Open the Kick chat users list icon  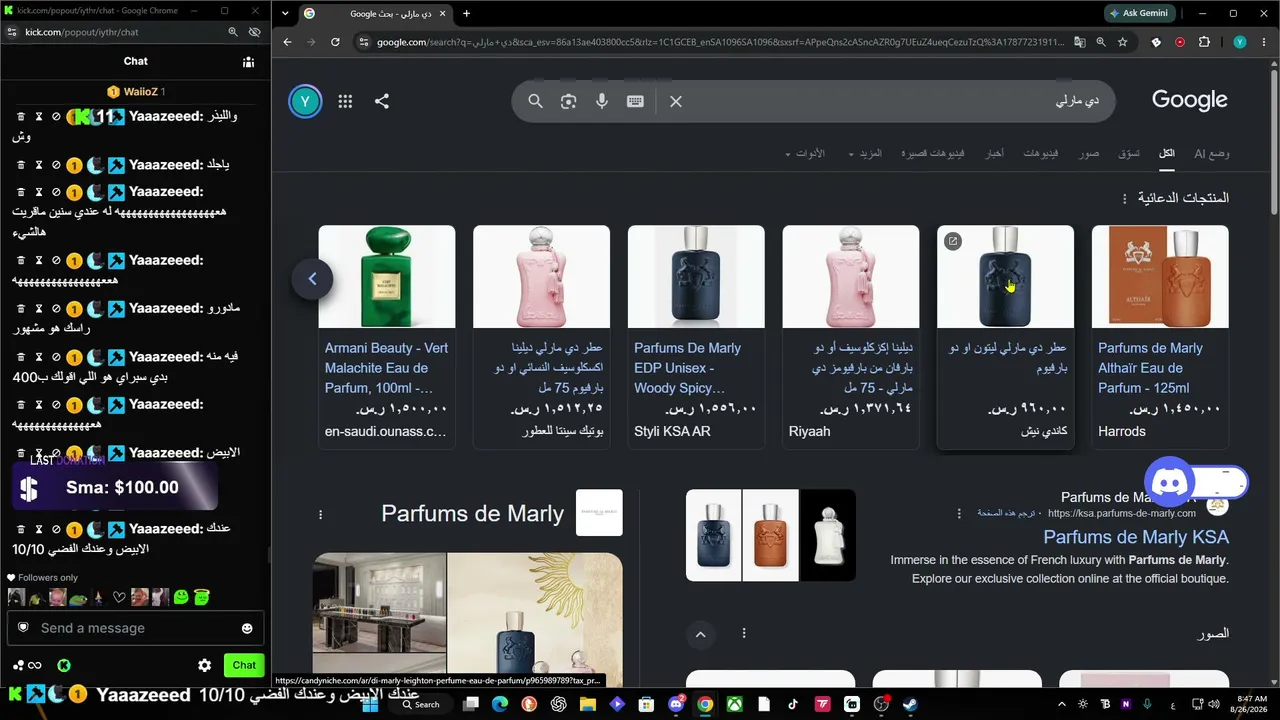(248, 62)
